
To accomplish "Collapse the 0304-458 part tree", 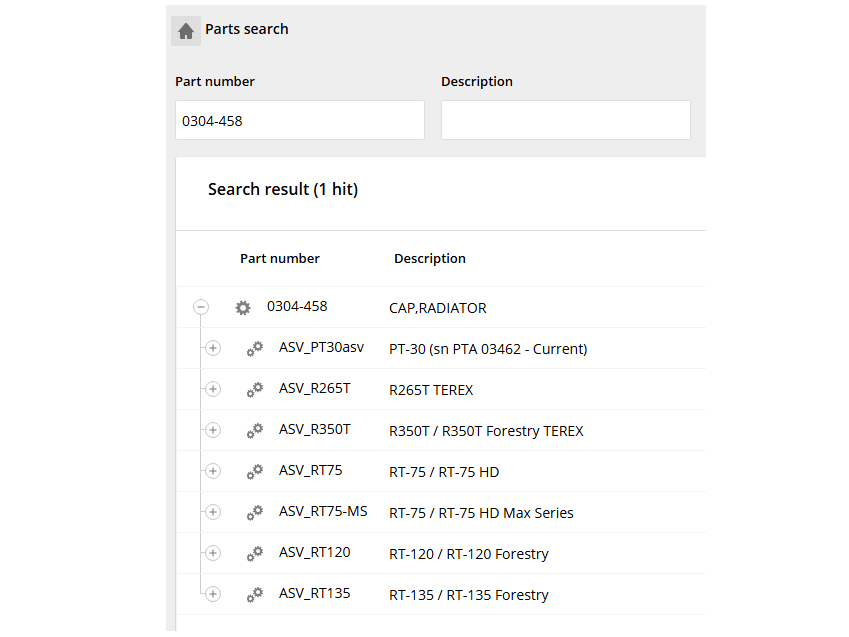I will 201,308.
